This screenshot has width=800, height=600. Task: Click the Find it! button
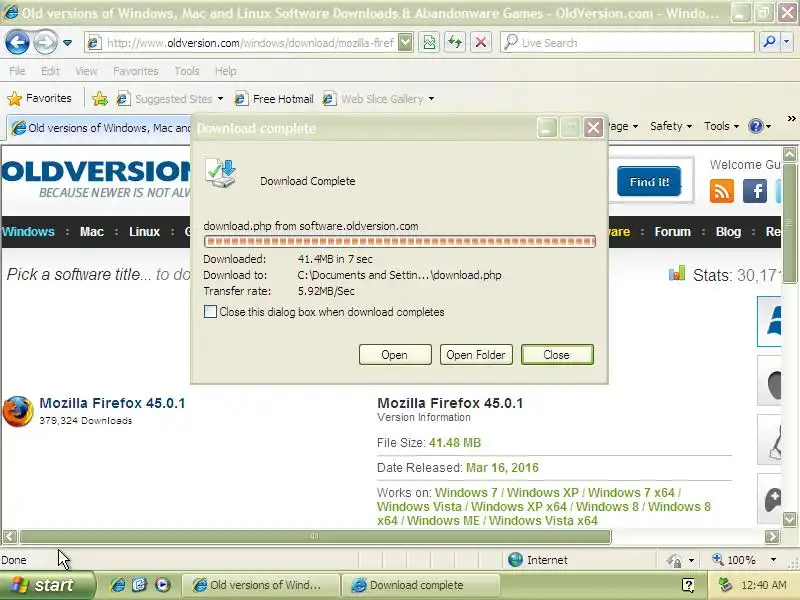point(649,181)
